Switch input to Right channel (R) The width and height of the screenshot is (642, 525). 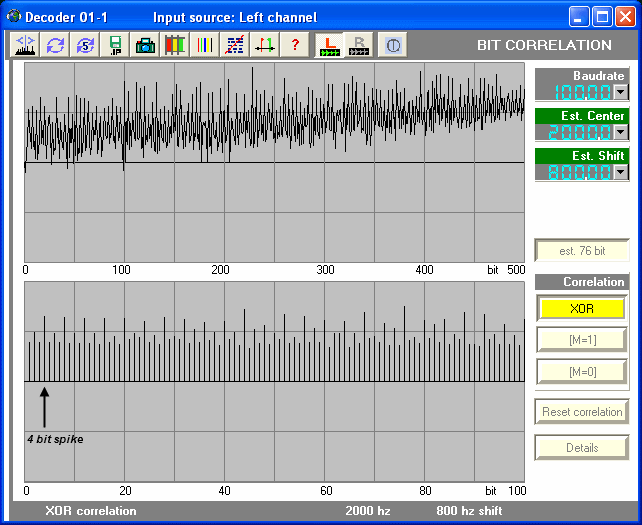point(358,45)
